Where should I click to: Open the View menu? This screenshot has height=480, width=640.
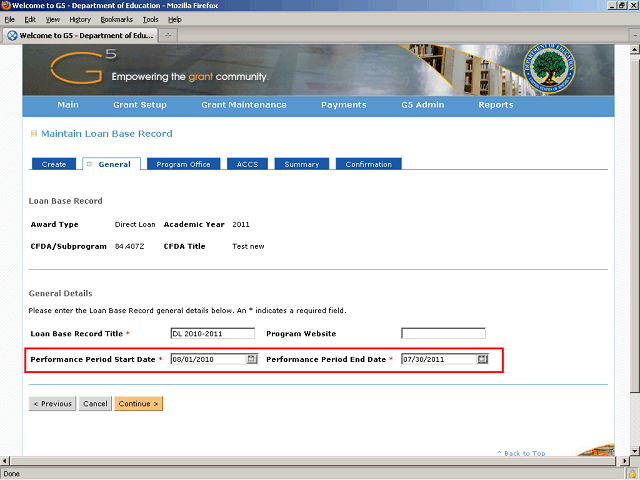(52, 20)
